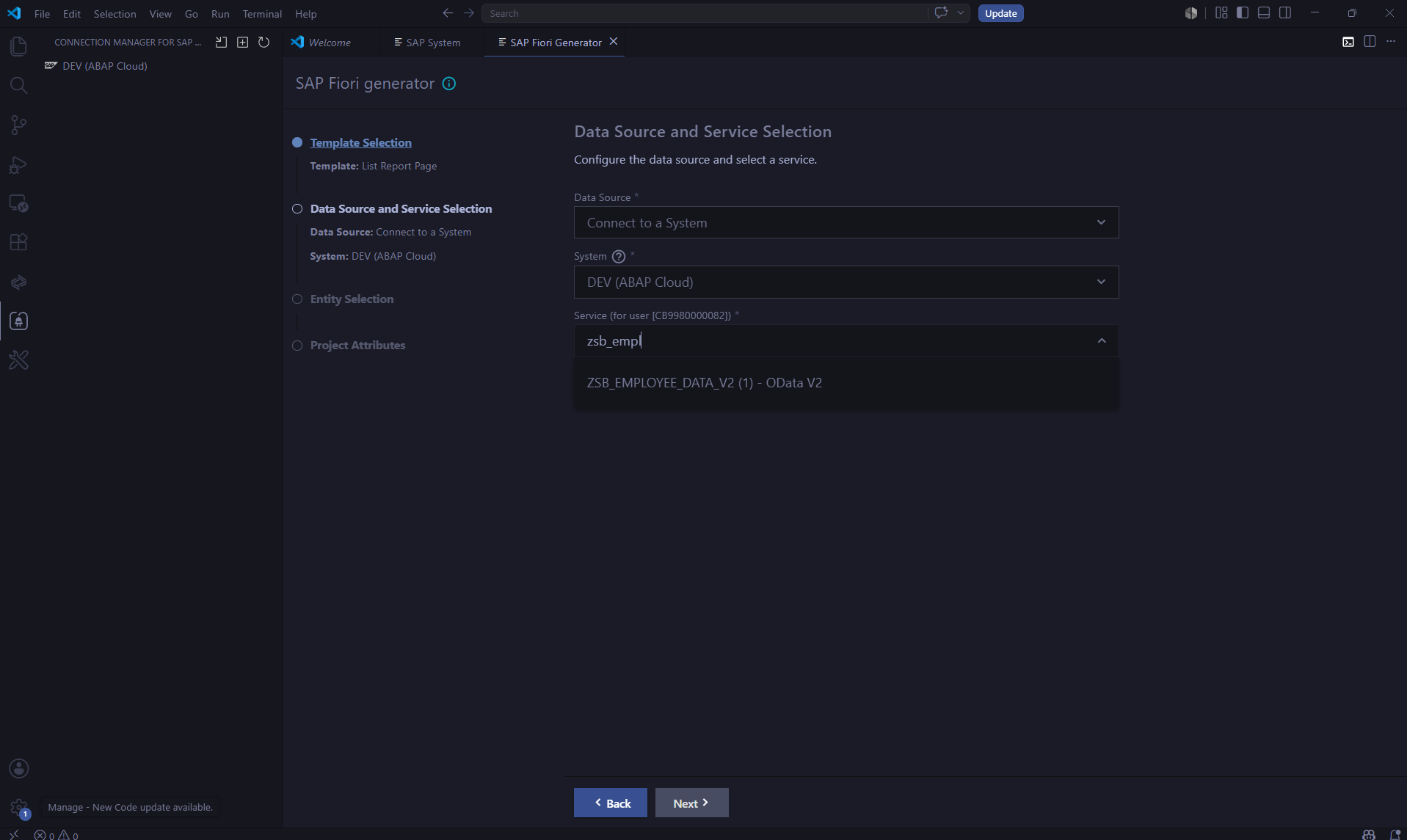Toggle secondary side bar visibility

pyautogui.click(x=1285, y=13)
